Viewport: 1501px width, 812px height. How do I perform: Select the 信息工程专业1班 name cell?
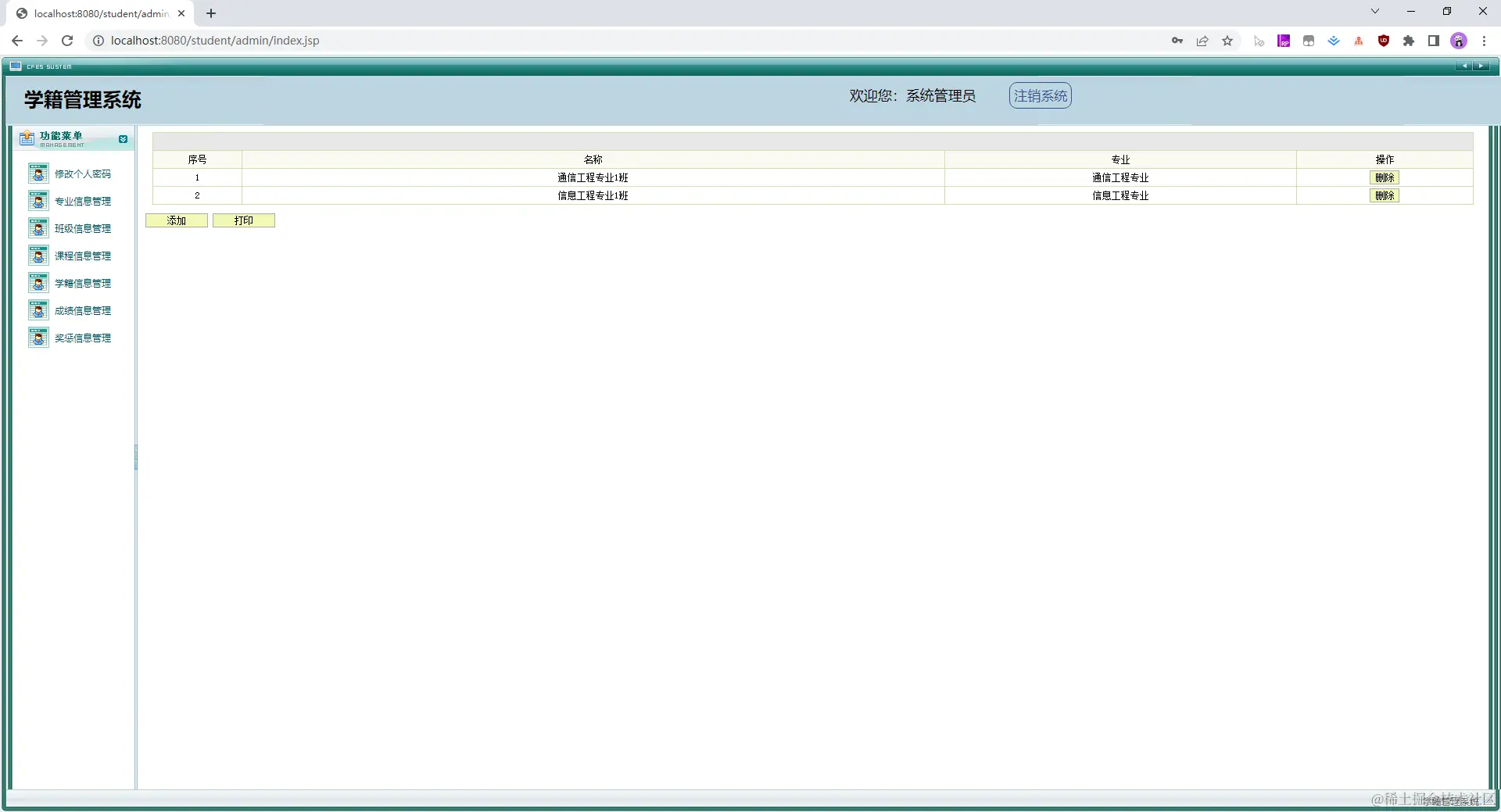593,195
